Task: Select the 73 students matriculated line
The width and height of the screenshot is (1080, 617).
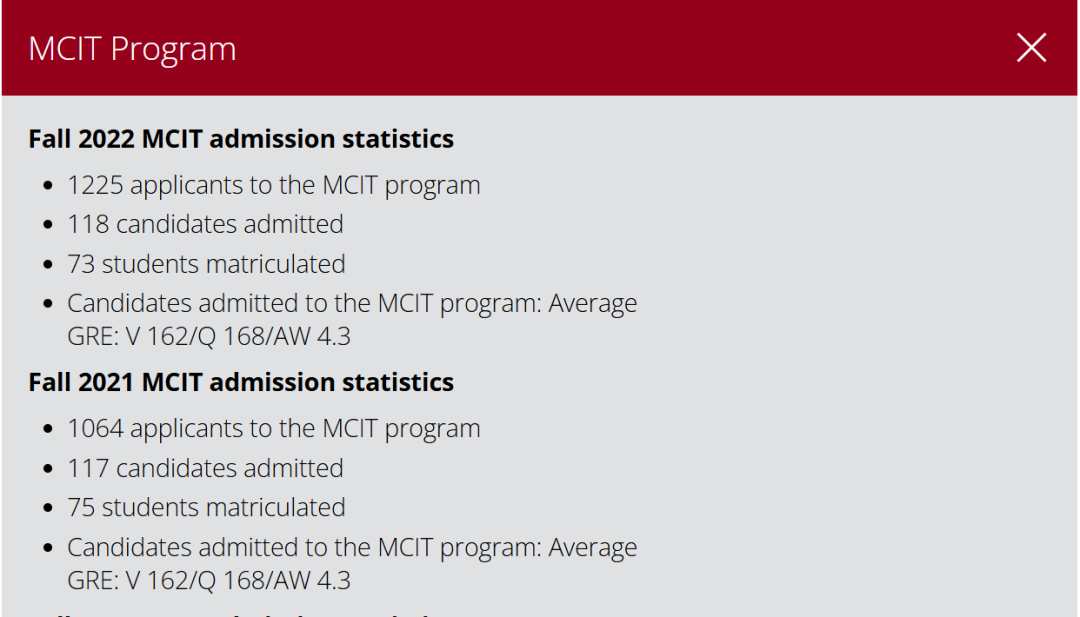Action: [206, 264]
